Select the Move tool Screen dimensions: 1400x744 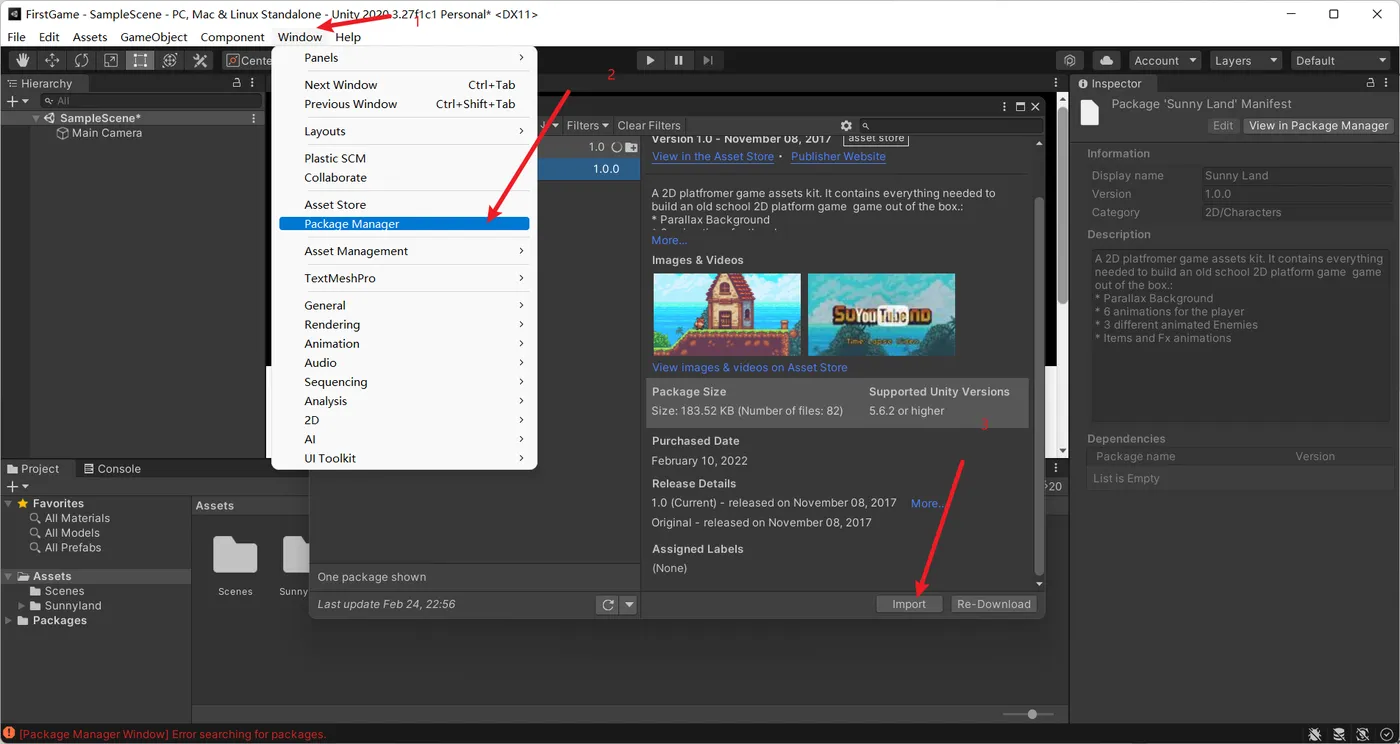52,61
